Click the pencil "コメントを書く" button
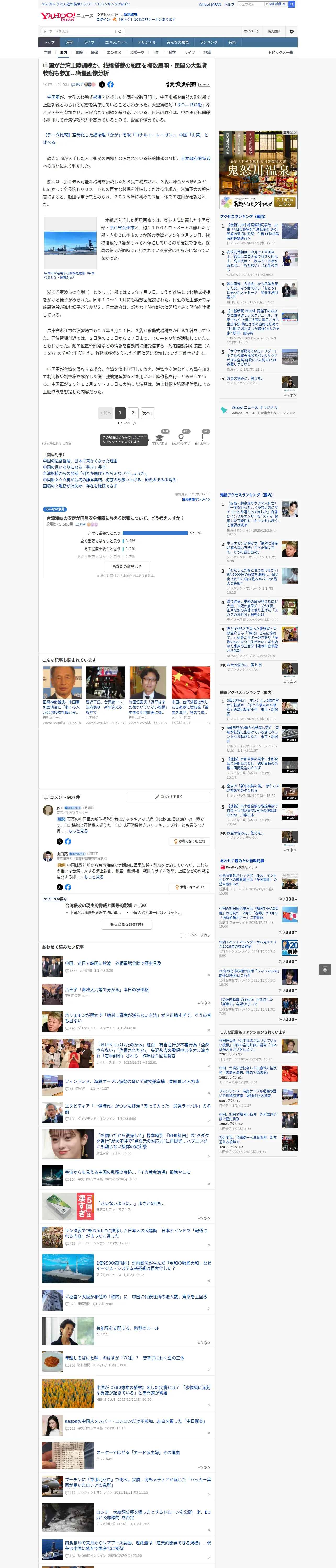The width and height of the screenshot is (336, 1568). pos(169,797)
